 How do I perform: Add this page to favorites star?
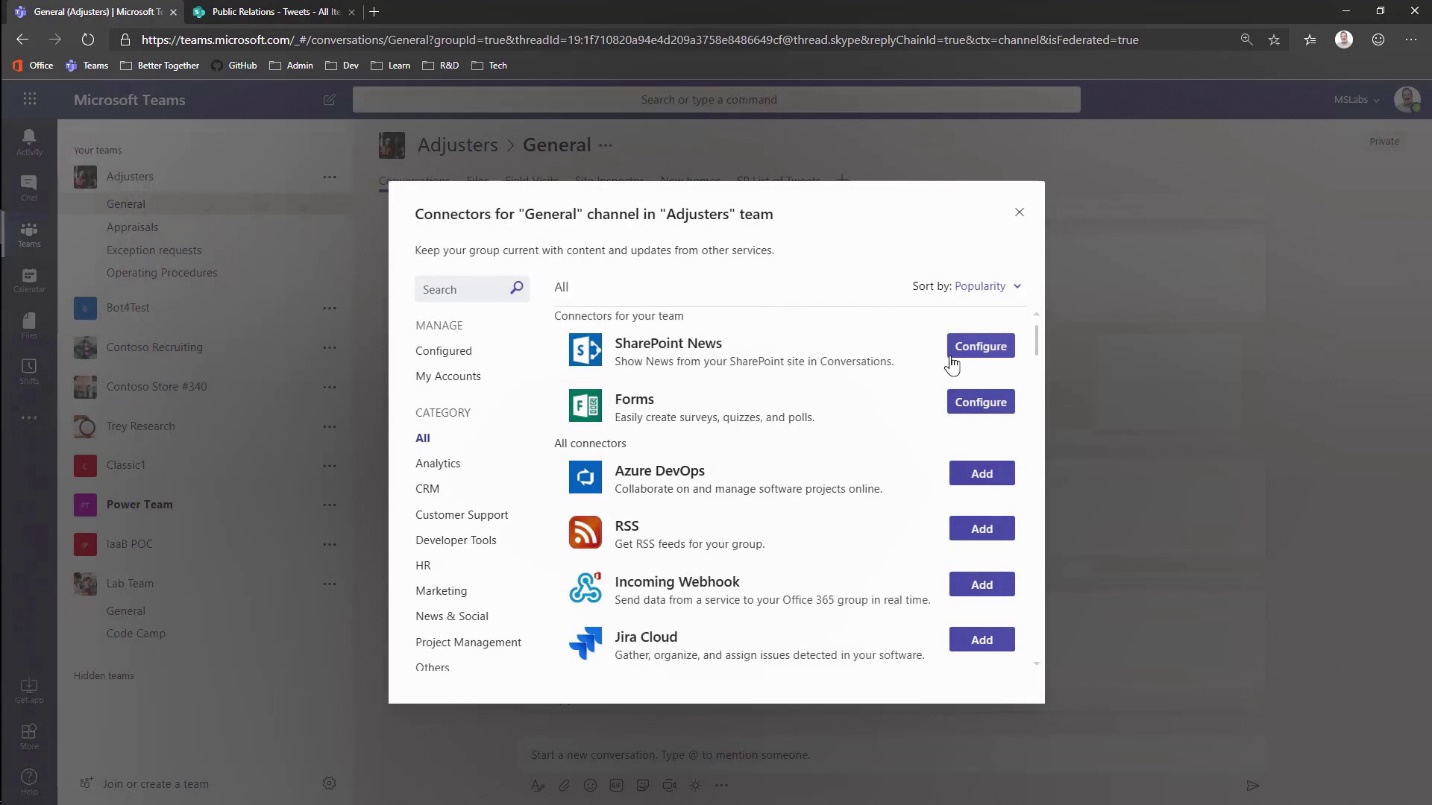[1274, 40]
